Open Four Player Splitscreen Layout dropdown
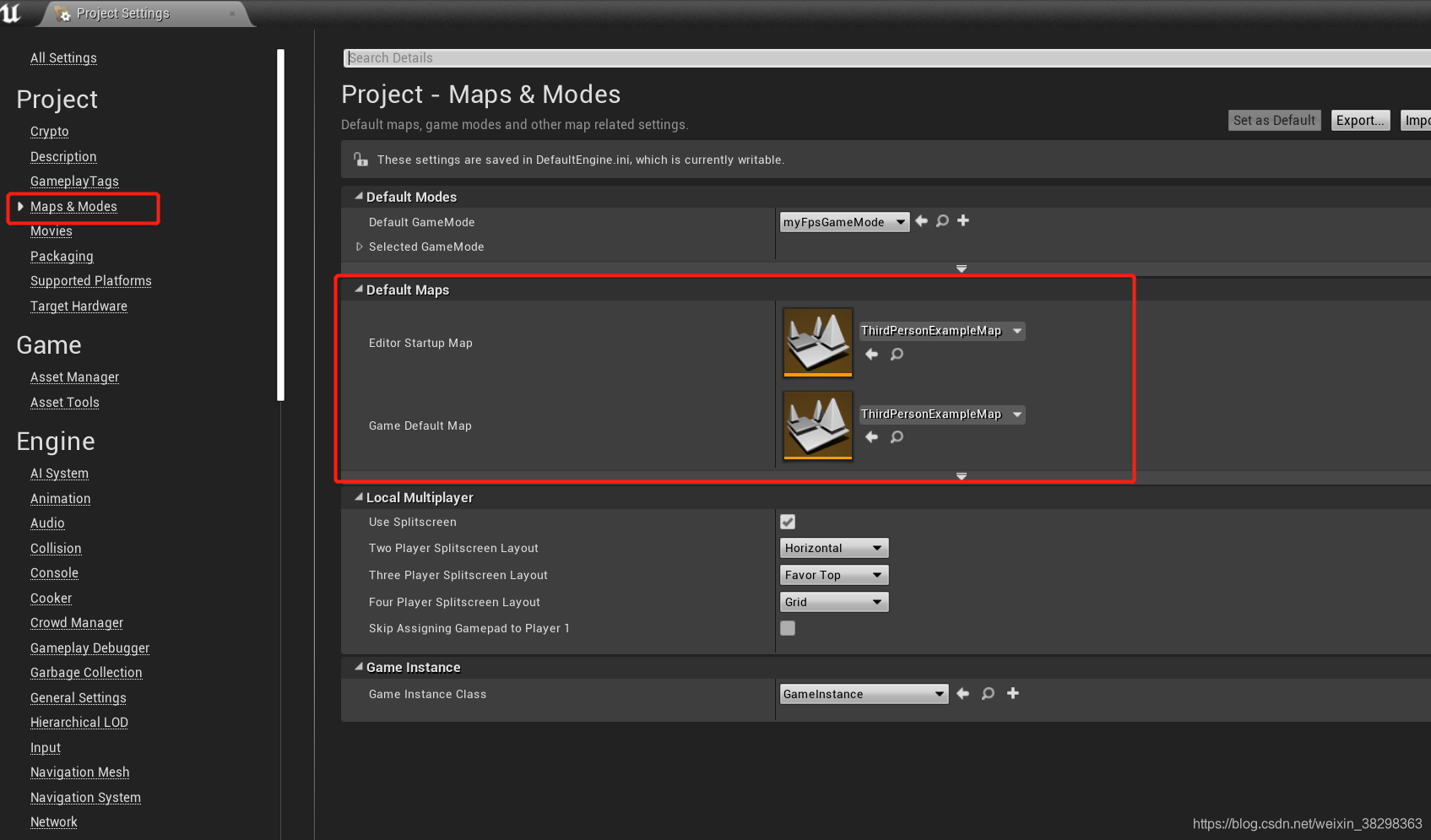The height and width of the screenshot is (840, 1431). (834, 602)
